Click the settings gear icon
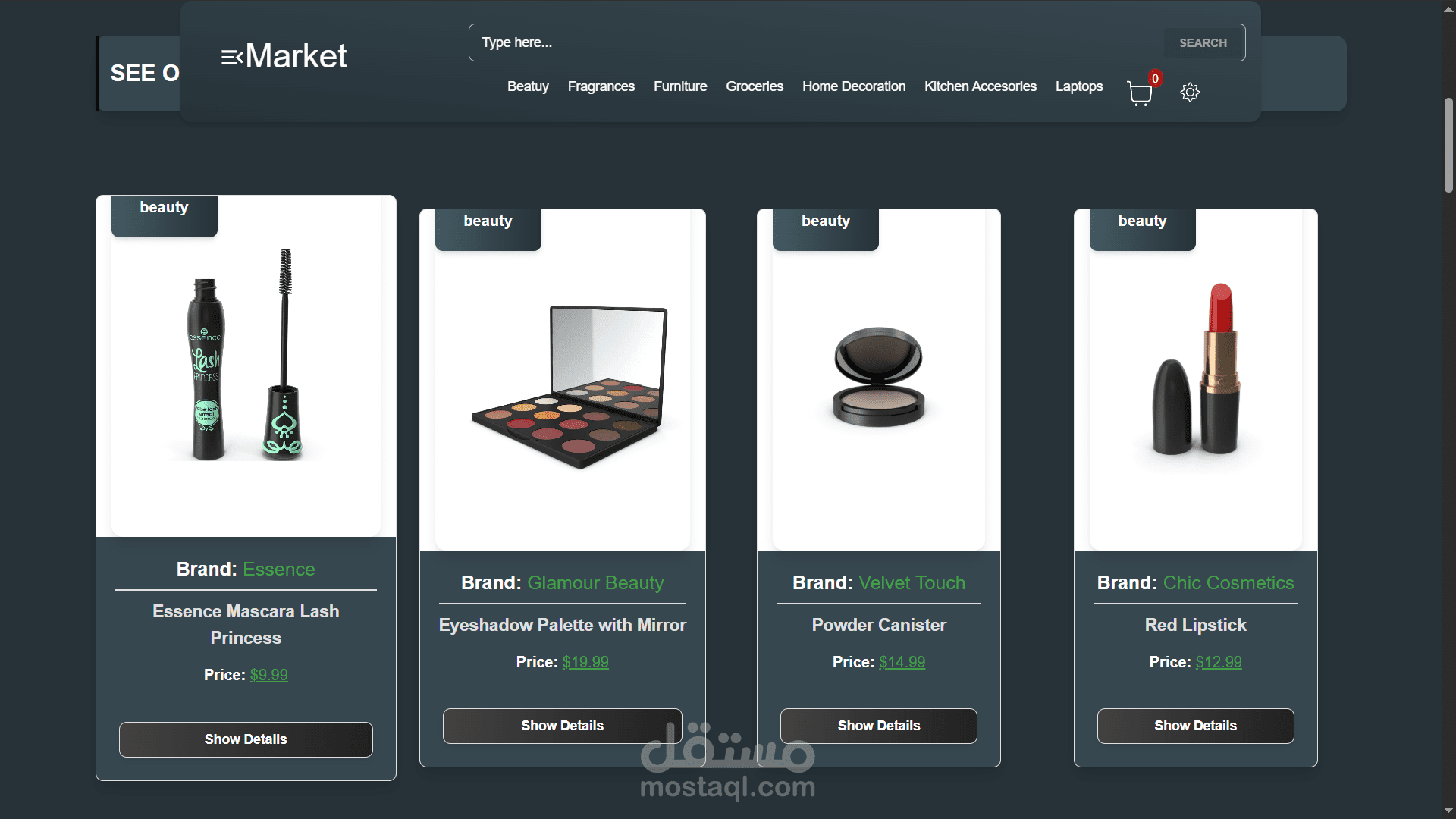The width and height of the screenshot is (1456, 819). 1190,93
